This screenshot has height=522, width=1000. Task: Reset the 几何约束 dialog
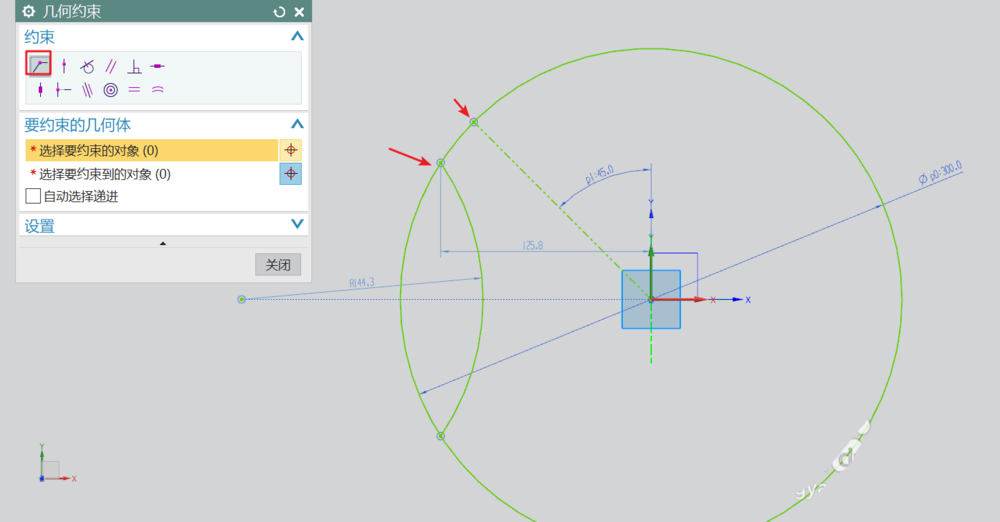[x=279, y=11]
